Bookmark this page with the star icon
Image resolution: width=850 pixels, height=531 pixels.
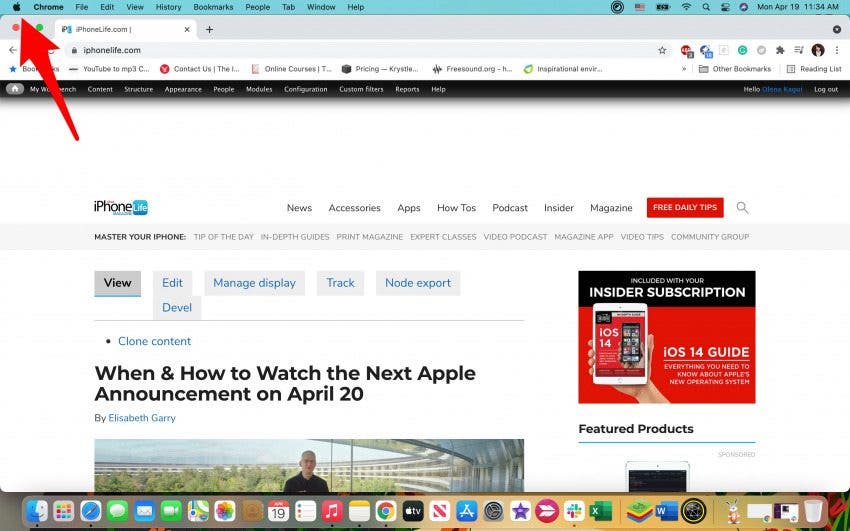[662, 50]
